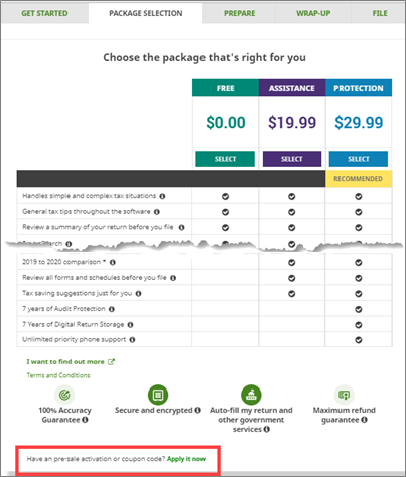
Task: Select the FREE package
Action: click(x=225, y=159)
